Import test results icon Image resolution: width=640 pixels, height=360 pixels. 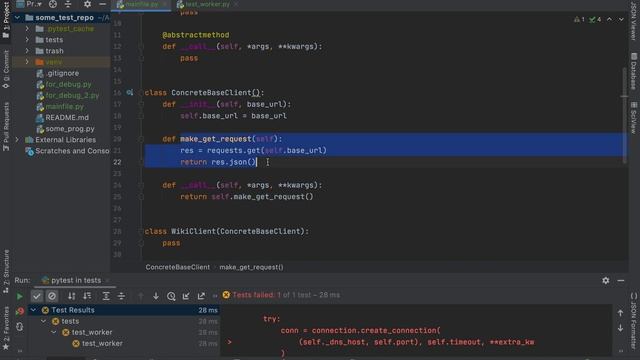186,296
